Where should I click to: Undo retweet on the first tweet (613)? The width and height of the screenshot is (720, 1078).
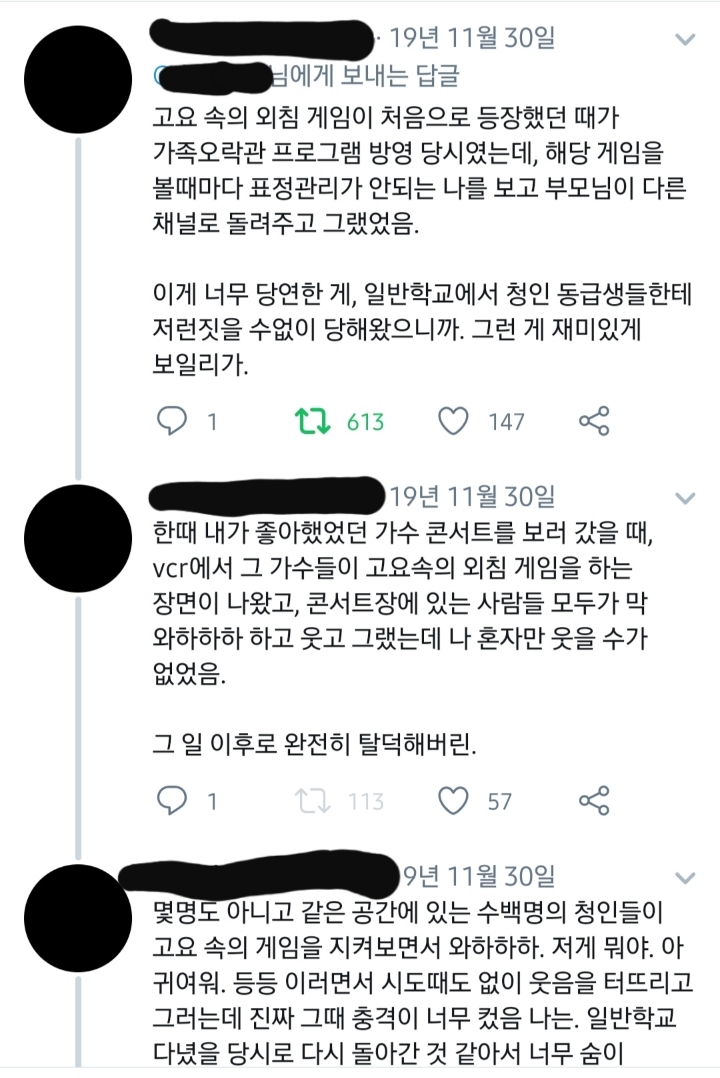tap(316, 422)
